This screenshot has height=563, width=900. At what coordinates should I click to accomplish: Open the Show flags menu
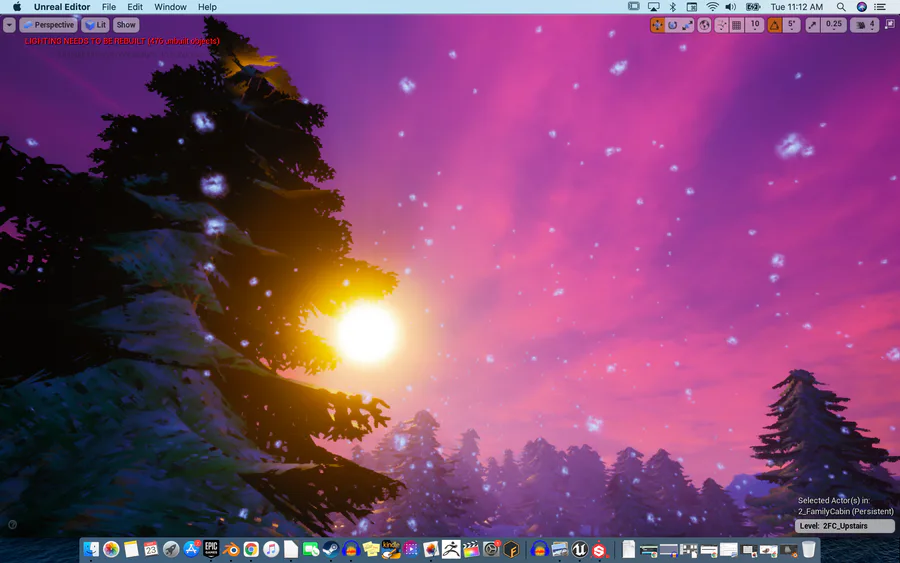pyautogui.click(x=126, y=25)
